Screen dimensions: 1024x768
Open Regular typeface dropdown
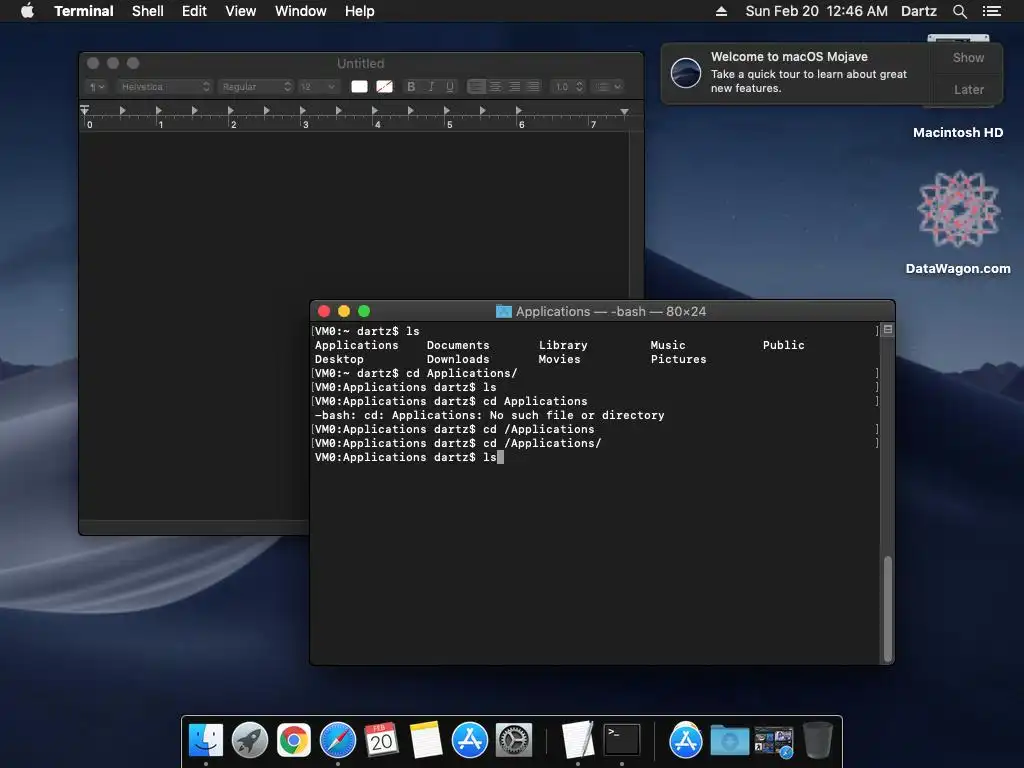pos(255,86)
